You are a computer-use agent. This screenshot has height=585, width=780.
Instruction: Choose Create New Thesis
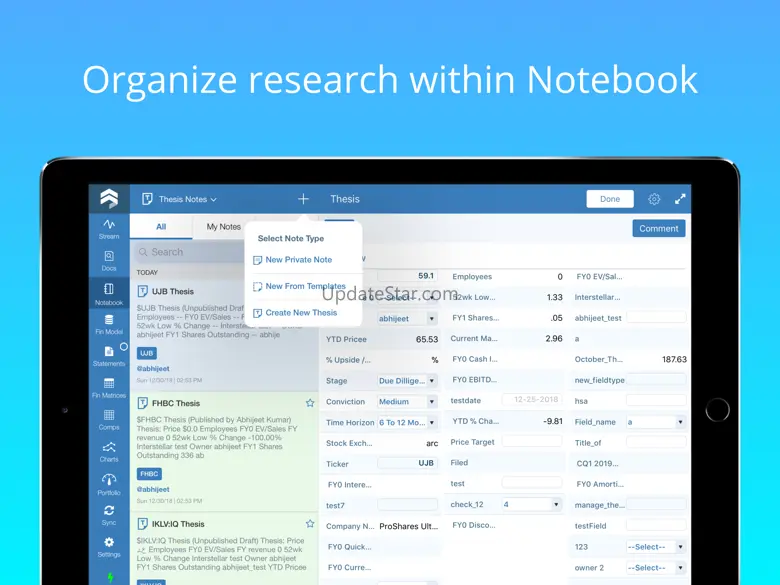[x=295, y=313]
